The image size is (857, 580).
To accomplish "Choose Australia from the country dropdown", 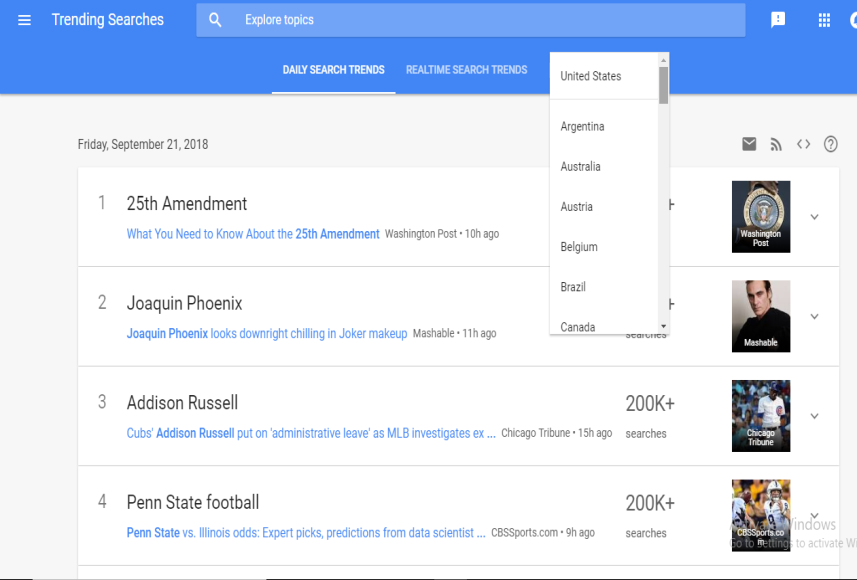I will [x=604, y=166].
